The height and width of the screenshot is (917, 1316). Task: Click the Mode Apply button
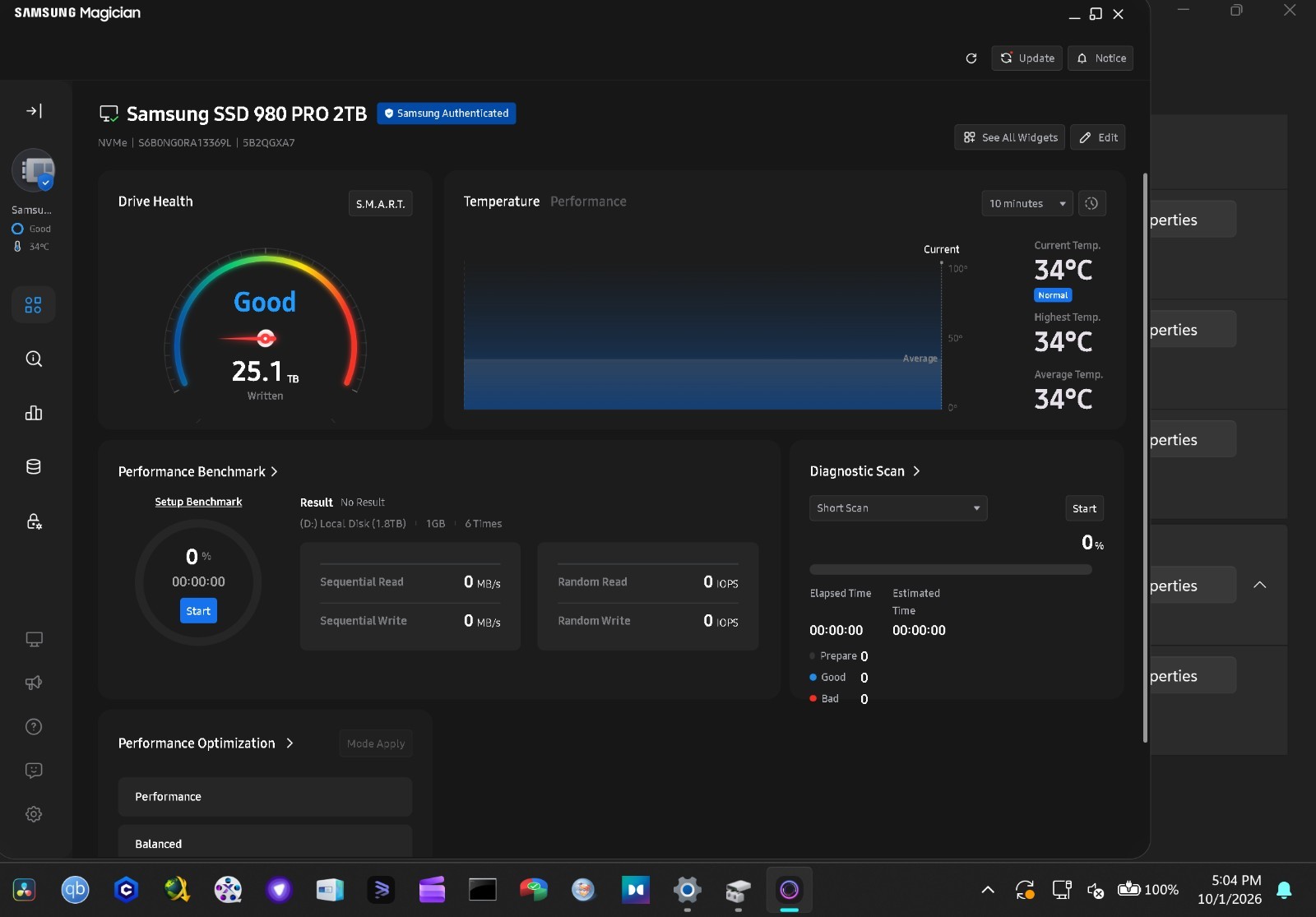[376, 743]
